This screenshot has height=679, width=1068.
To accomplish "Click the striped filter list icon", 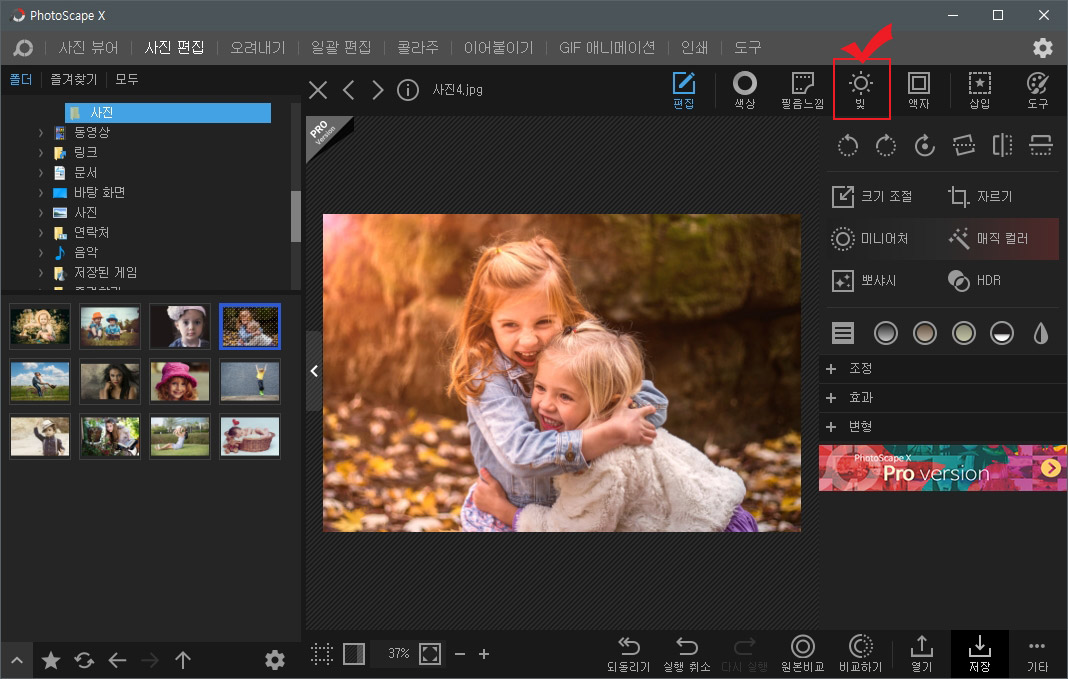I will 843,333.
